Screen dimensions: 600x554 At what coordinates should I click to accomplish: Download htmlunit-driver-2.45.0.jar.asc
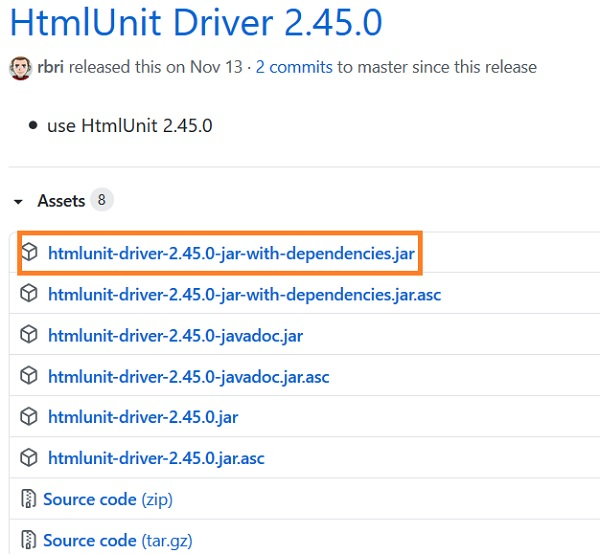click(157, 458)
